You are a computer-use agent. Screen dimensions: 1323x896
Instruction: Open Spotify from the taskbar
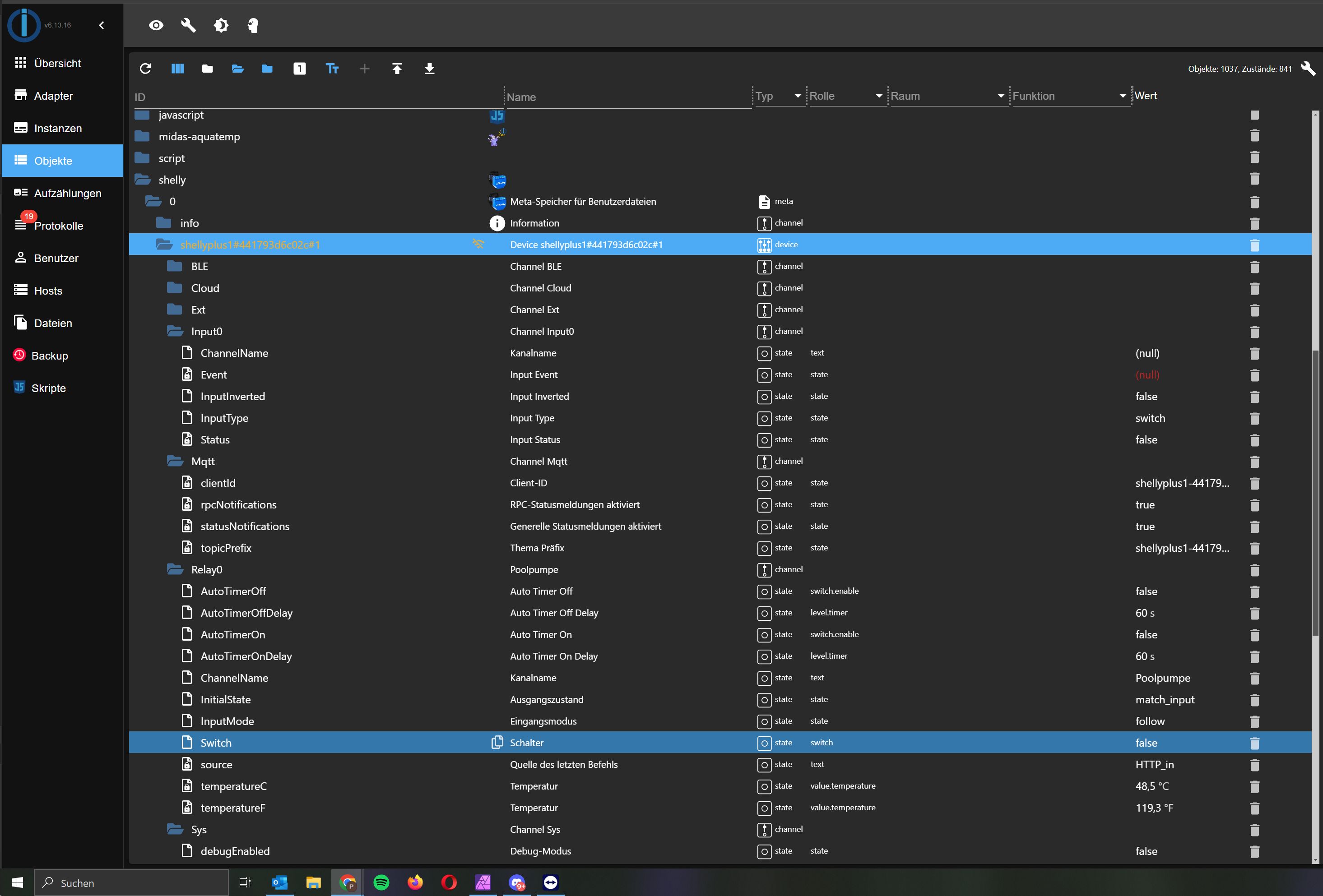coord(381,882)
